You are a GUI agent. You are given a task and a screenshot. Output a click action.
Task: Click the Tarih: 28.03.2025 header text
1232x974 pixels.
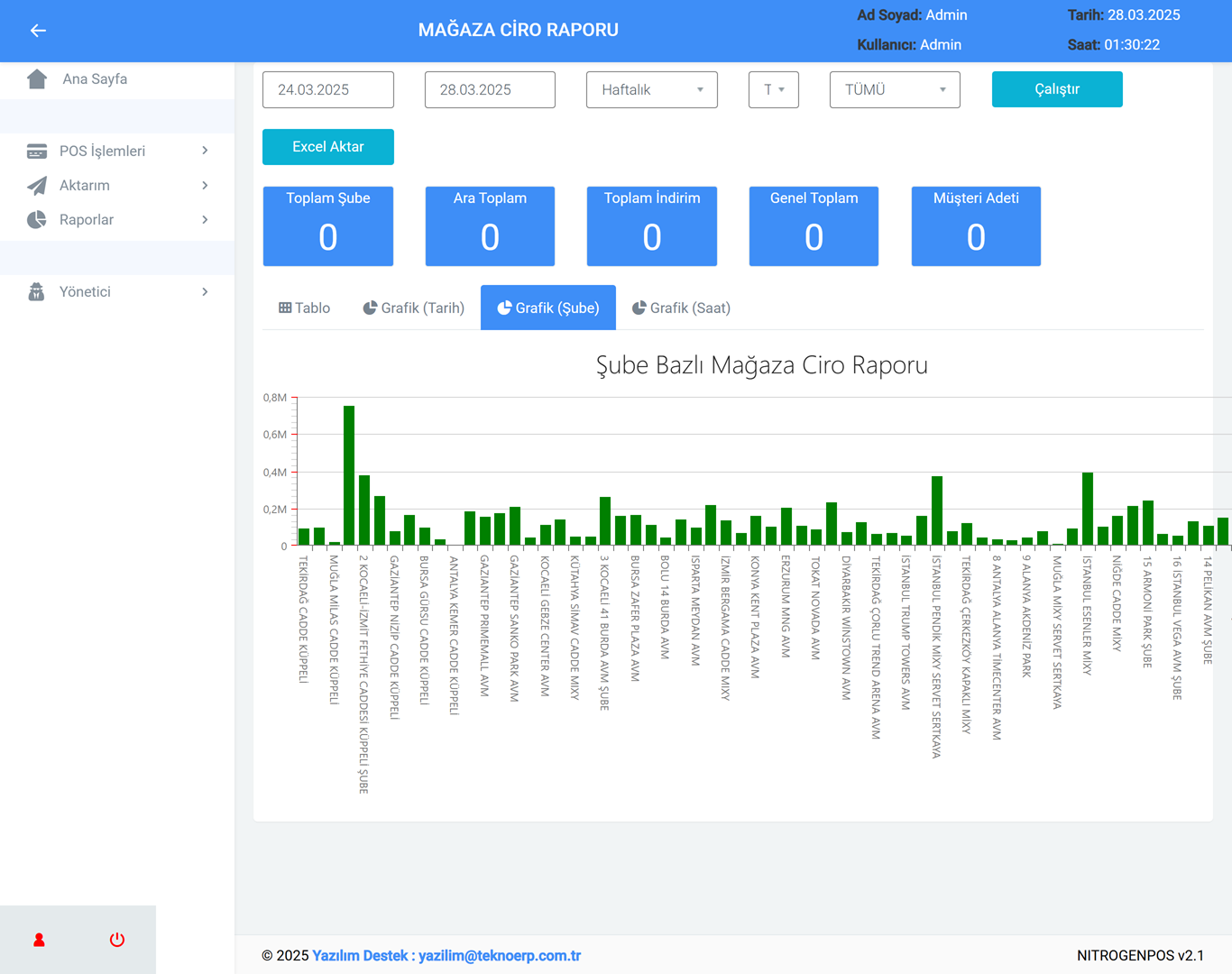pyautogui.click(x=1124, y=15)
